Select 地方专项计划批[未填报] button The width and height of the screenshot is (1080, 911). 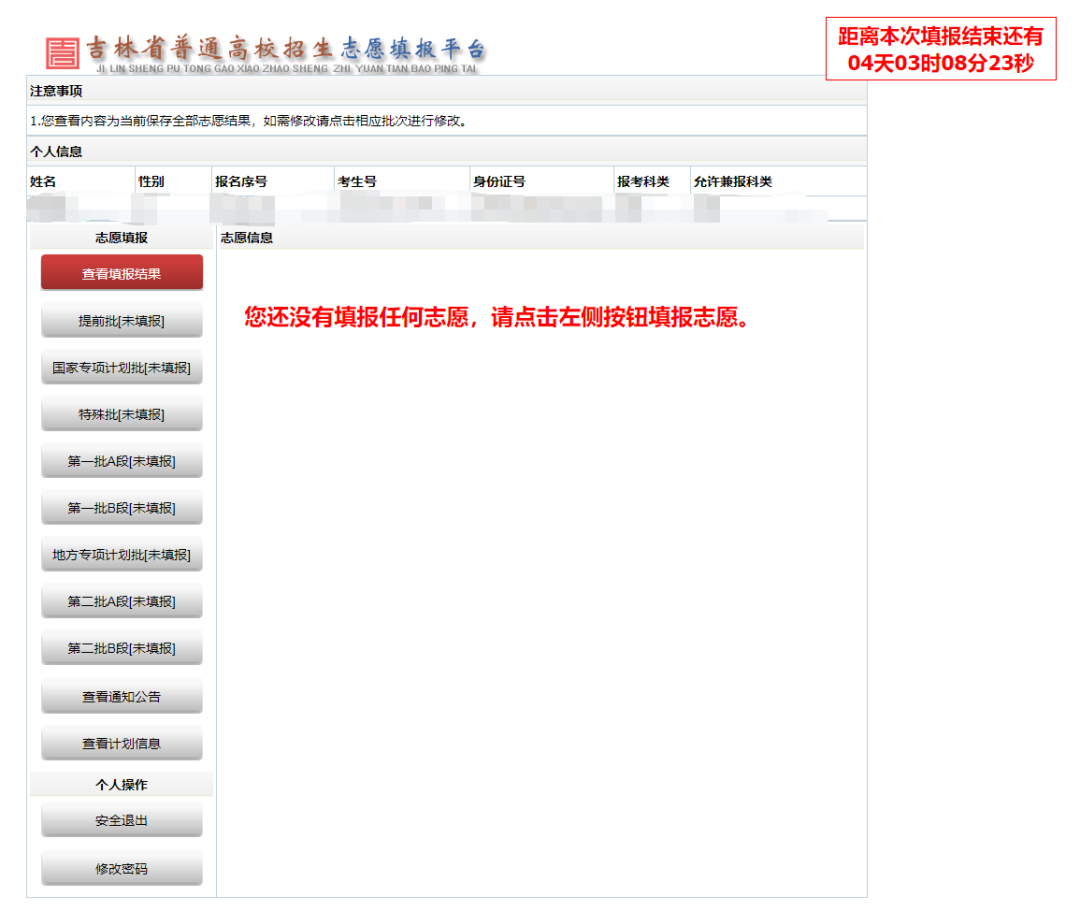point(121,555)
